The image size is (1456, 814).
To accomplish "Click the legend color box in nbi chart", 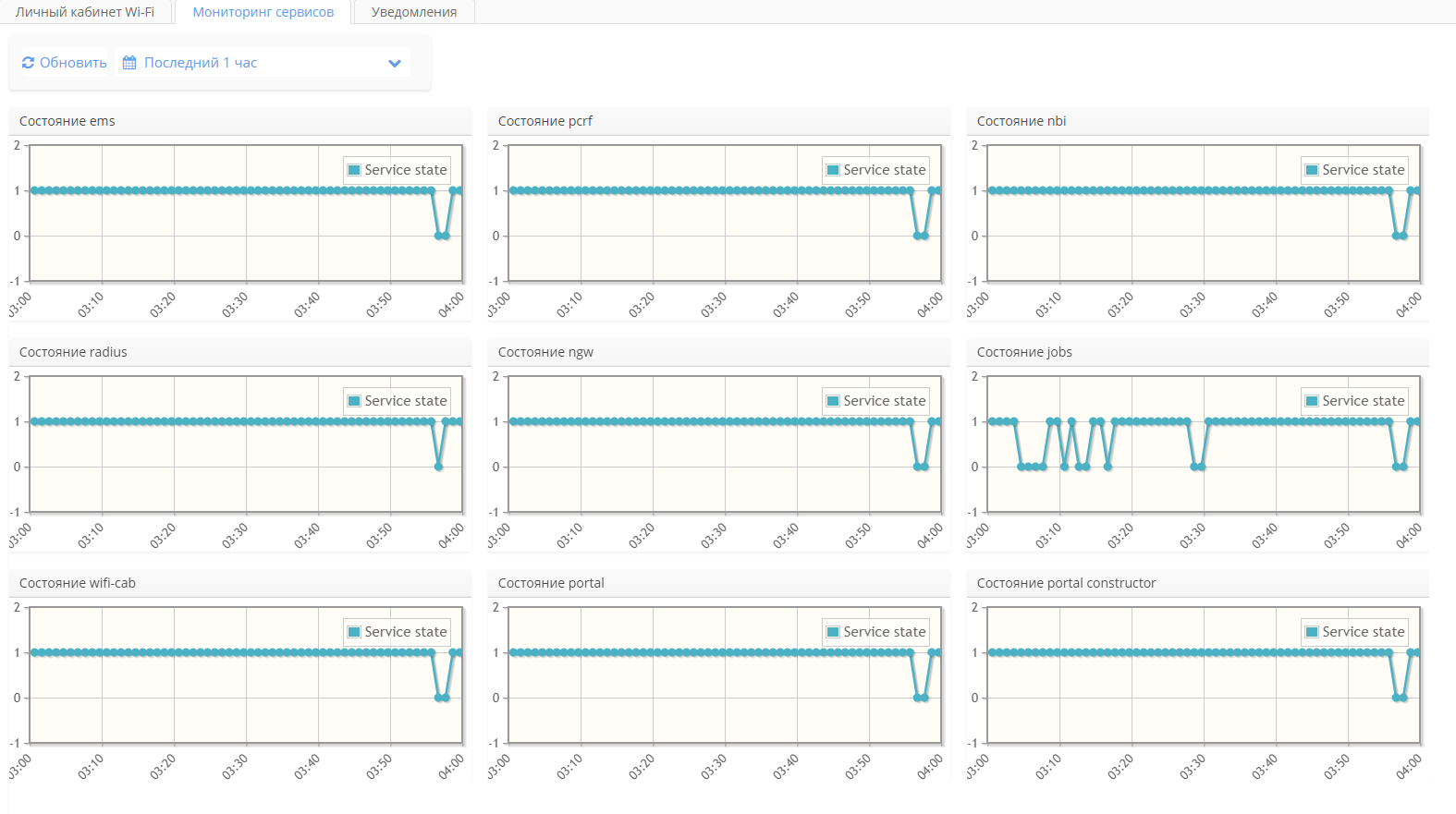I will [x=1312, y=170].
